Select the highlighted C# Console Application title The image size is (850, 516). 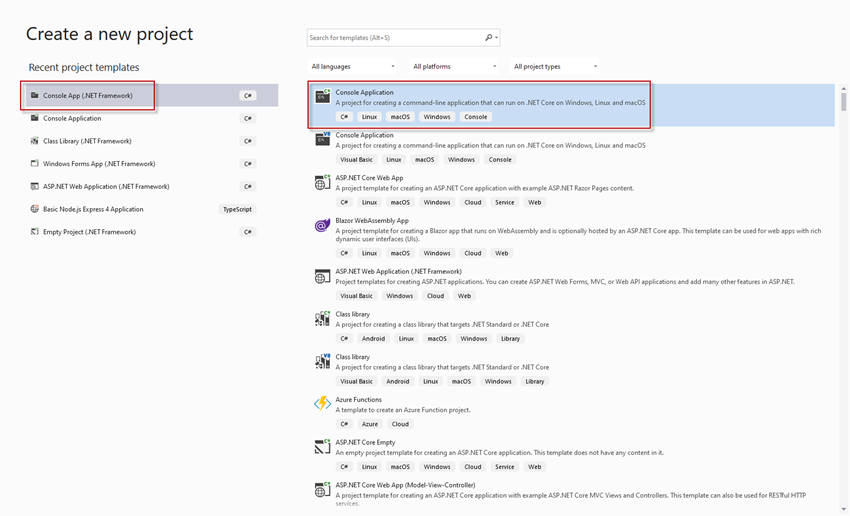(364, 92)
